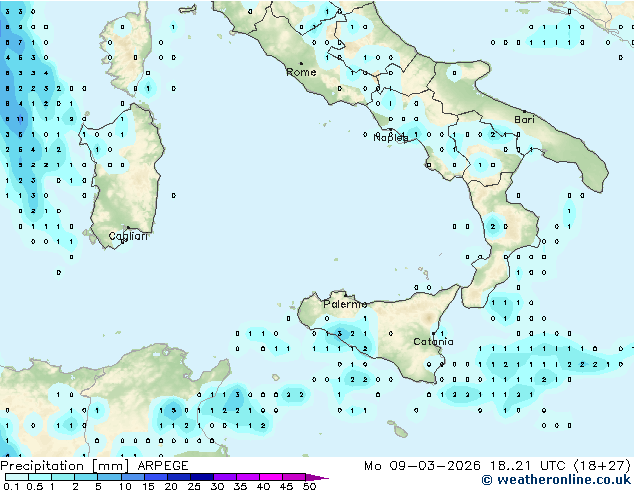Click the '50' legend value

tap(309, 486)
